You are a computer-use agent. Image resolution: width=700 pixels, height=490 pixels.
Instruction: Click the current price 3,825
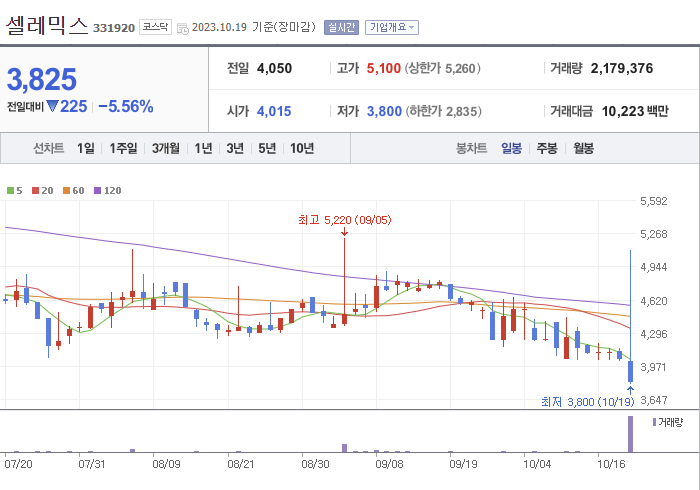coord(42,79)
